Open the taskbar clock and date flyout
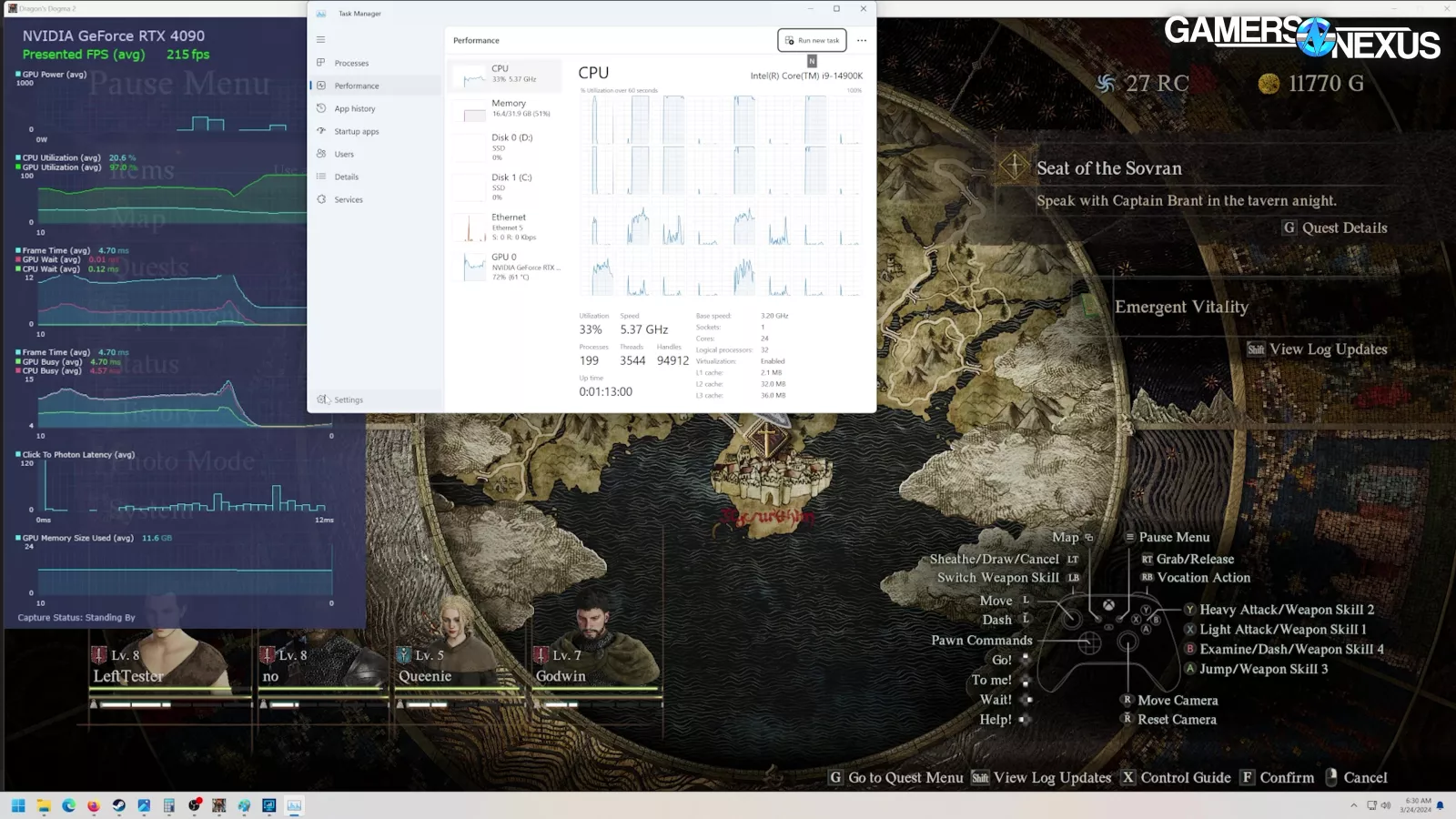This screenshot has width=1456, height=819. pyautogui.click(x=1417, y=805)
